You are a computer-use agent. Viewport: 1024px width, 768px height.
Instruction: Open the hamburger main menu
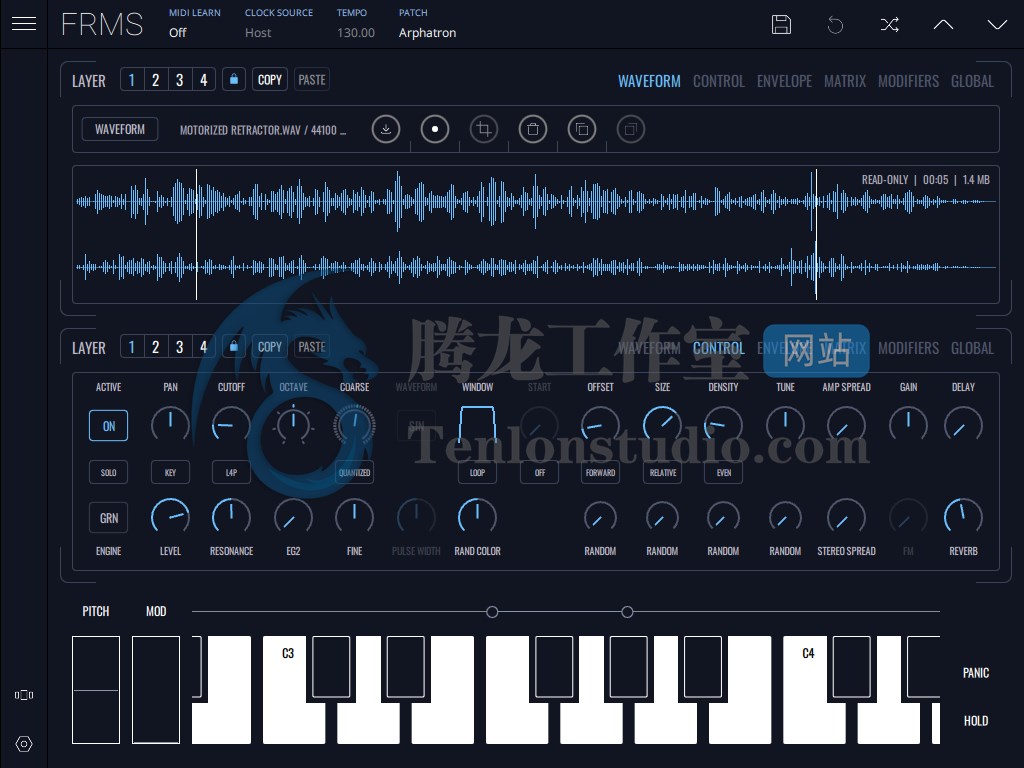coord(24,24)
